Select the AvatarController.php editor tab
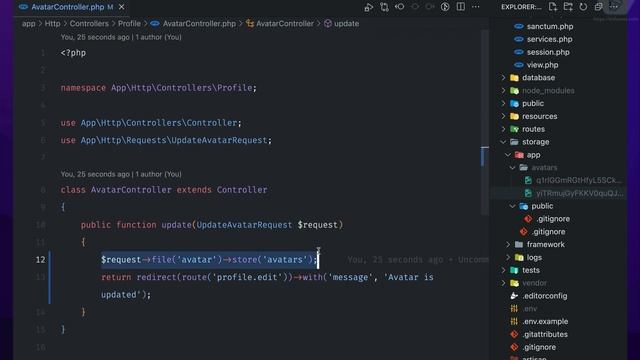The width and height of the screenshot is (640, 360). click(67, 7)
